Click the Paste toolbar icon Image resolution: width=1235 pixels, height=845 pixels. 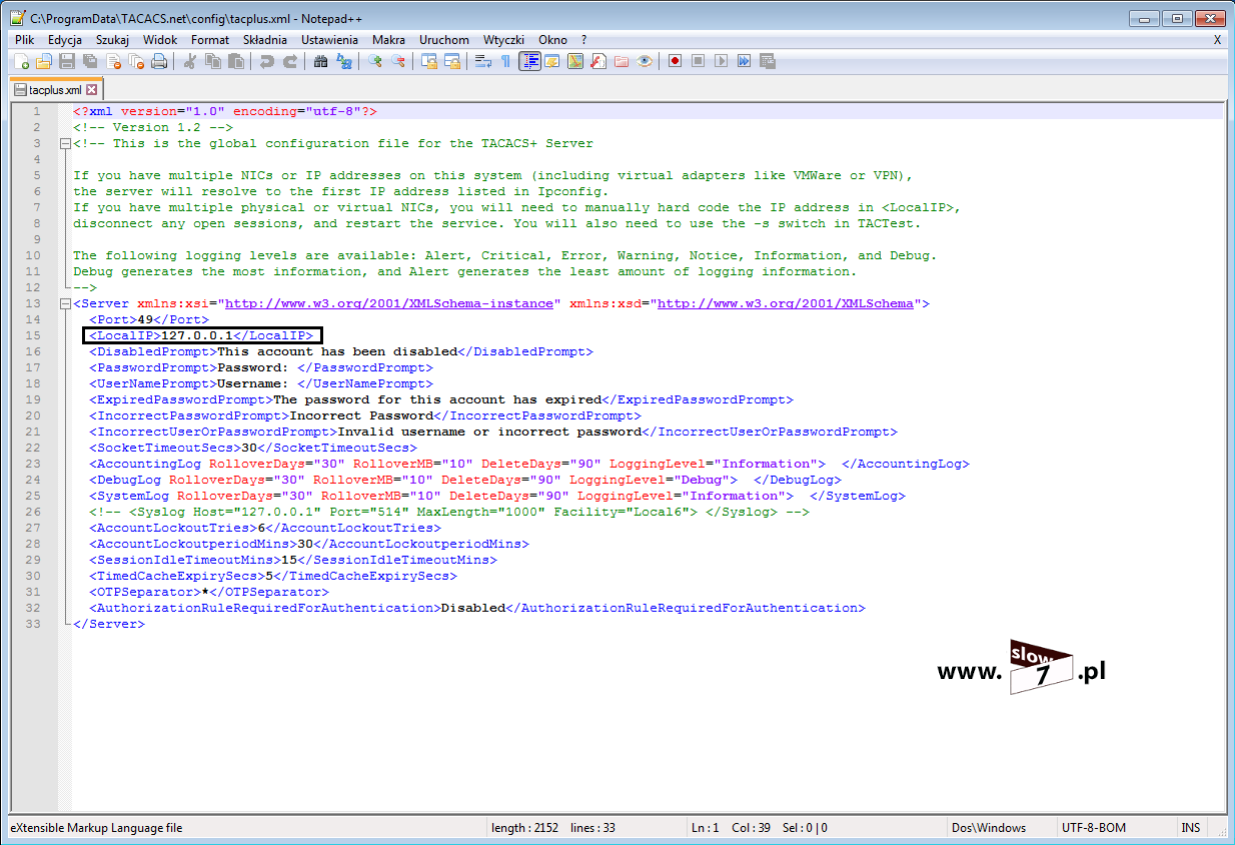(x=236, y=61)
